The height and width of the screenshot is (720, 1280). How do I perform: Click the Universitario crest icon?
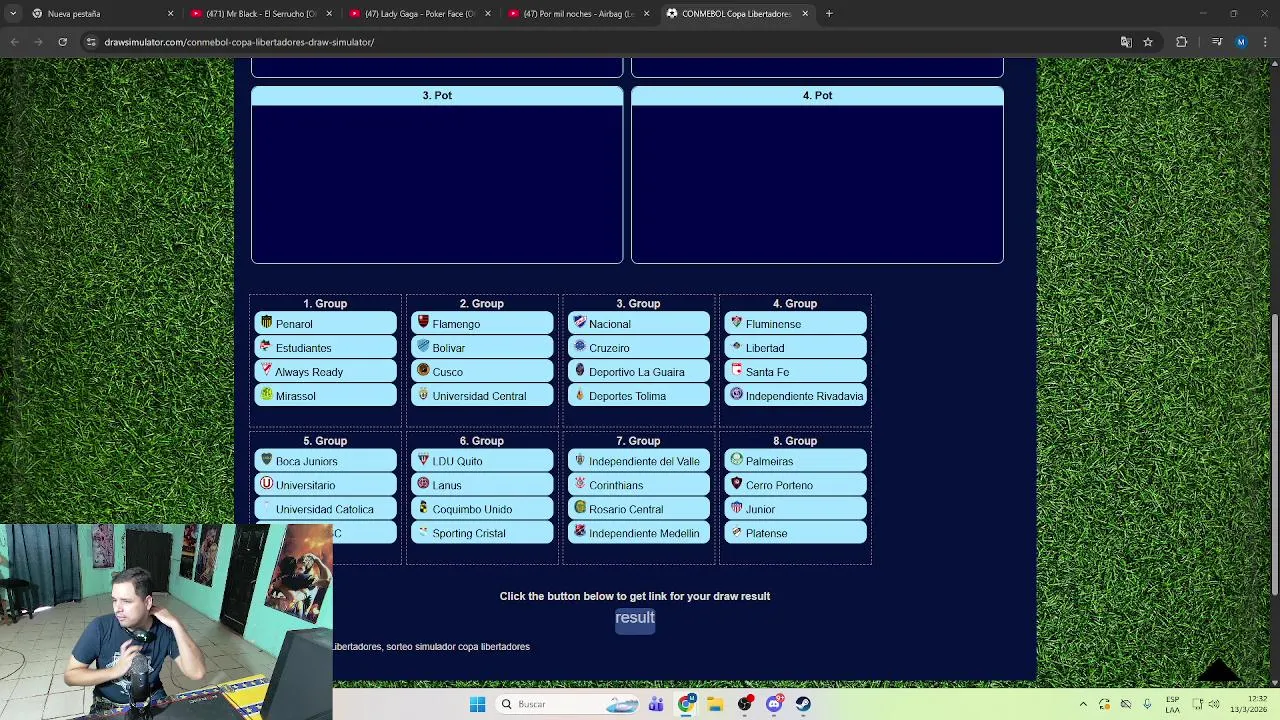(x=266, y=484)
